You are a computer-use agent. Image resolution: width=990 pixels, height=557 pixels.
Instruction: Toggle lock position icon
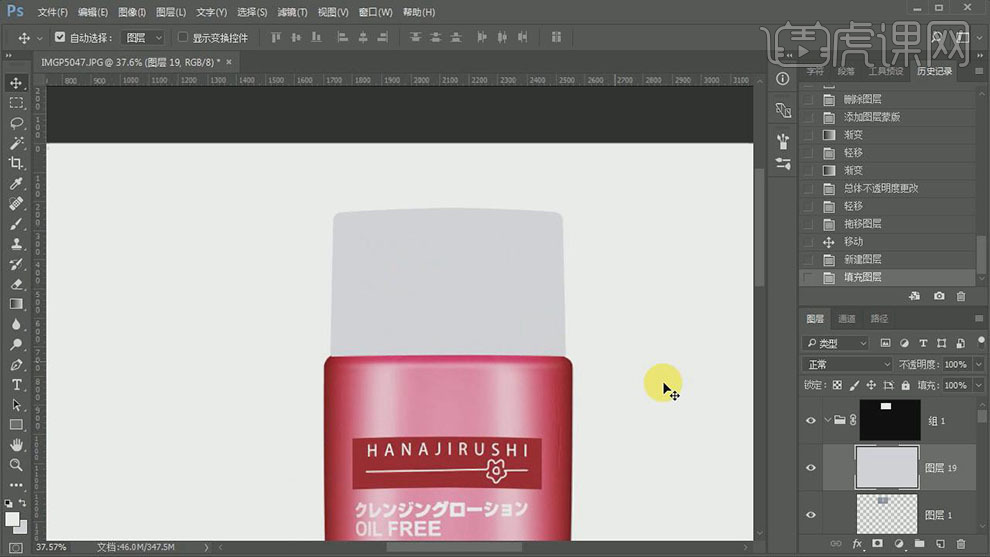click(x=871, y=385)
